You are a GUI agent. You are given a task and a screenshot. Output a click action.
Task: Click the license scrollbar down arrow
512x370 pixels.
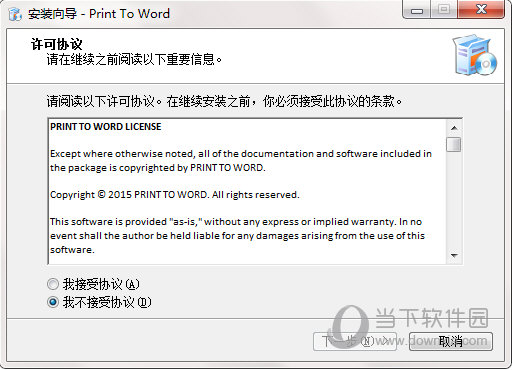pyautogui.click(x=454, y=256)
